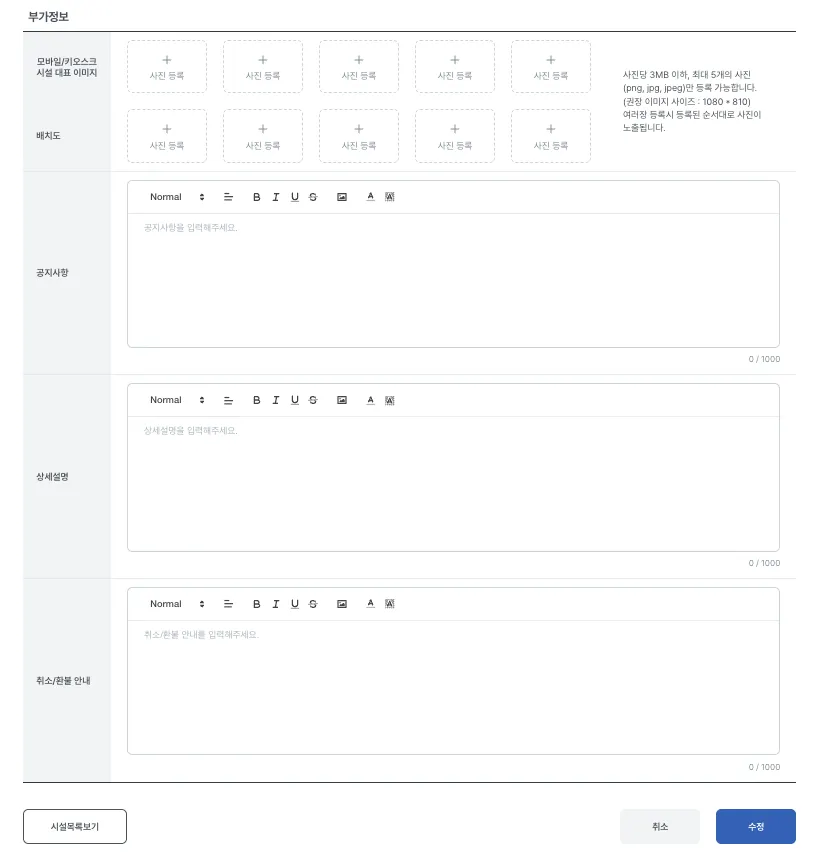The height and width of the screenshot is (866, 822).
Task: Click the blue 수정 button
Action: coord(756,827)
